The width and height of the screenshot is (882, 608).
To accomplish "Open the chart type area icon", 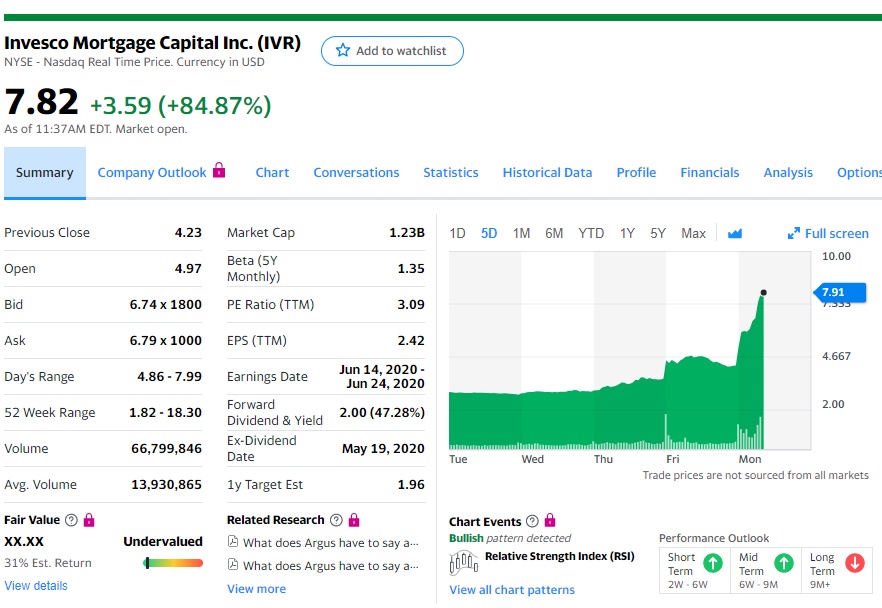I will pos(735,233).
